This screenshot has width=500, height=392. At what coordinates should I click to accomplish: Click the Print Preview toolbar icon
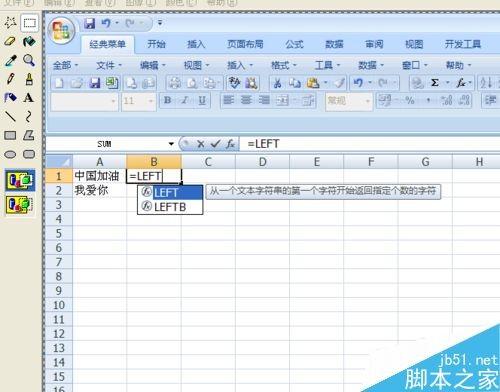(x=192, y=83)
